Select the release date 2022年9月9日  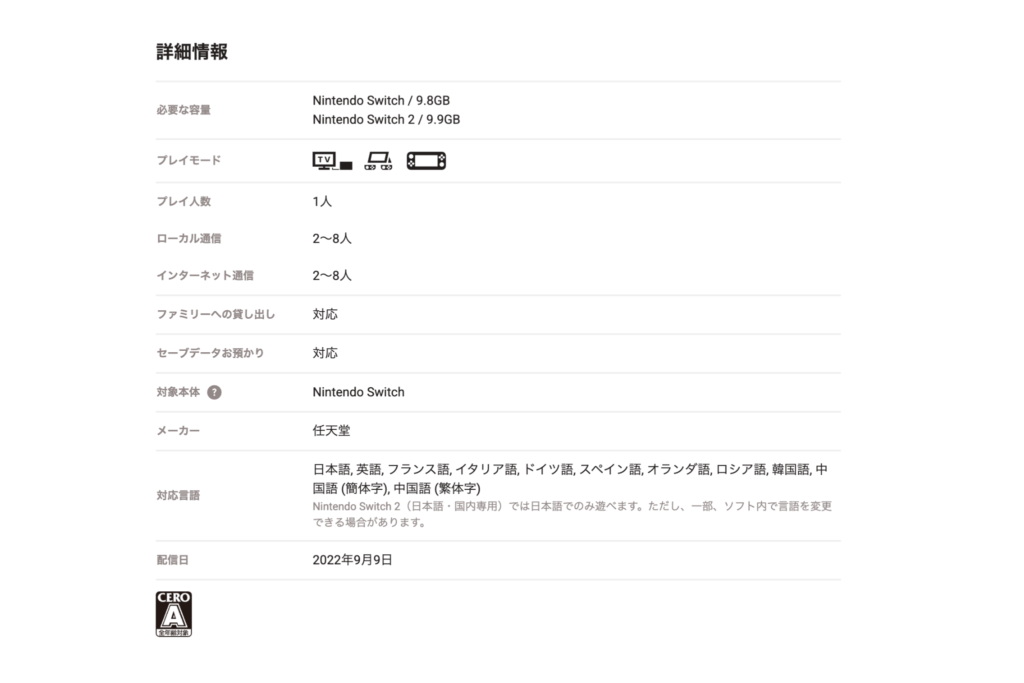(353, 560)
